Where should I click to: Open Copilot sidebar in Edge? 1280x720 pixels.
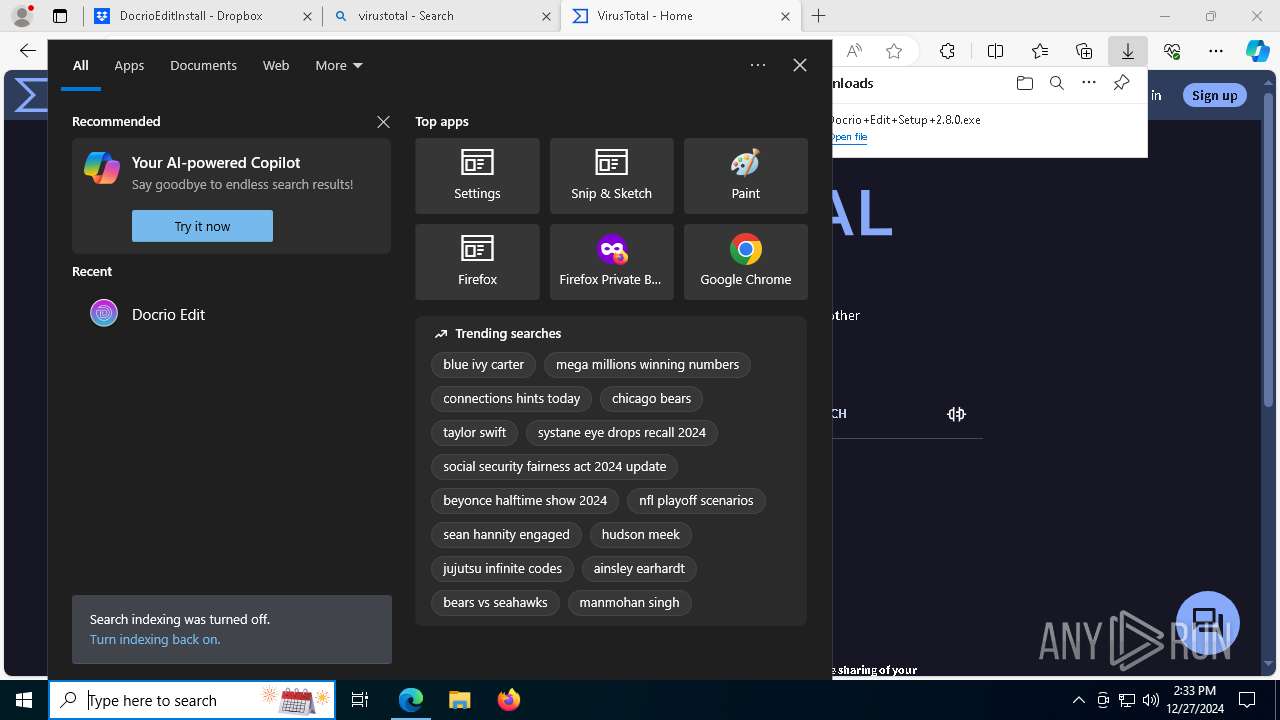tap(1258, 51)
